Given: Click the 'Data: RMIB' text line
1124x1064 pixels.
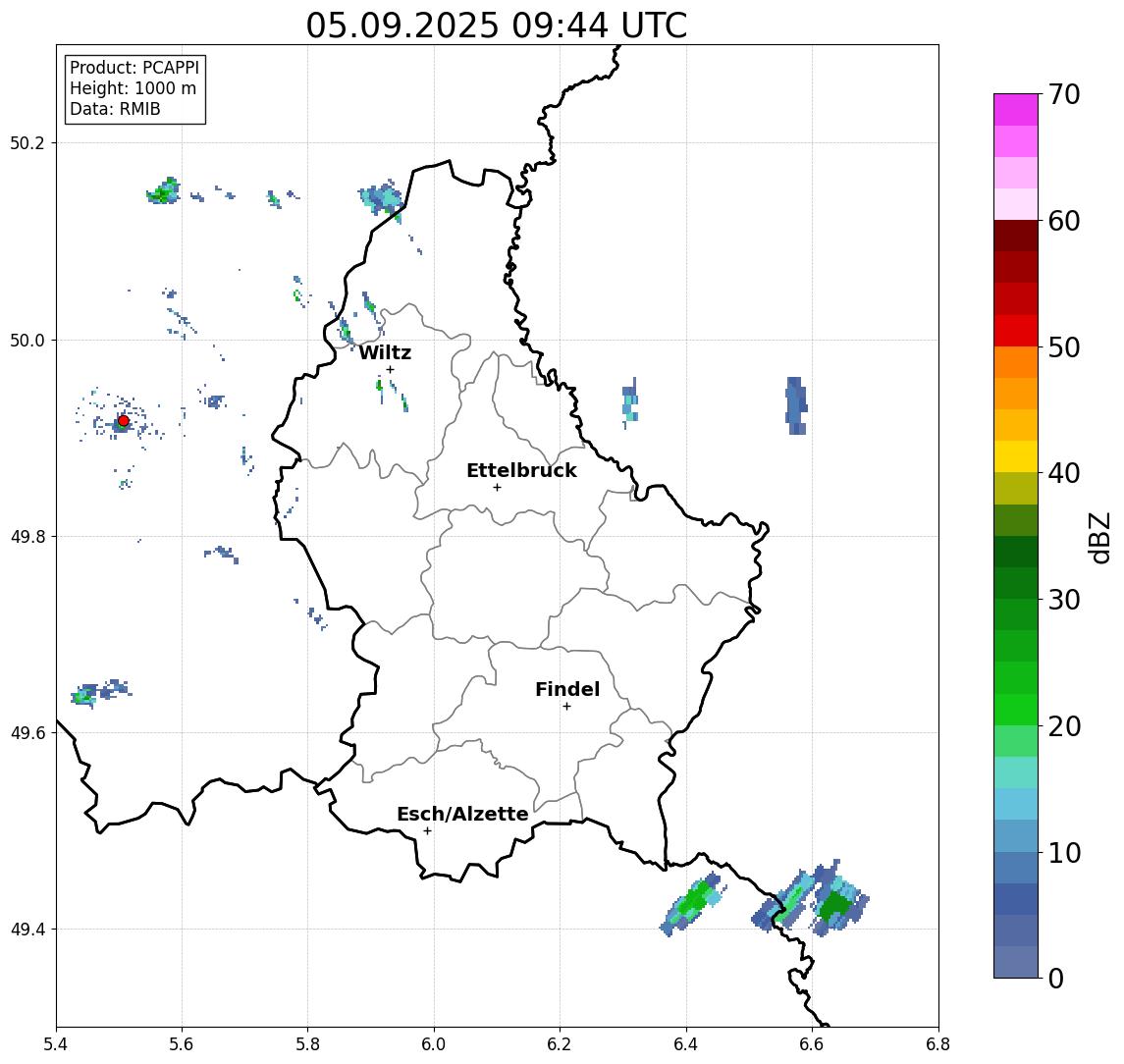Looking at the screenshot, I should [x=115, y=109].
